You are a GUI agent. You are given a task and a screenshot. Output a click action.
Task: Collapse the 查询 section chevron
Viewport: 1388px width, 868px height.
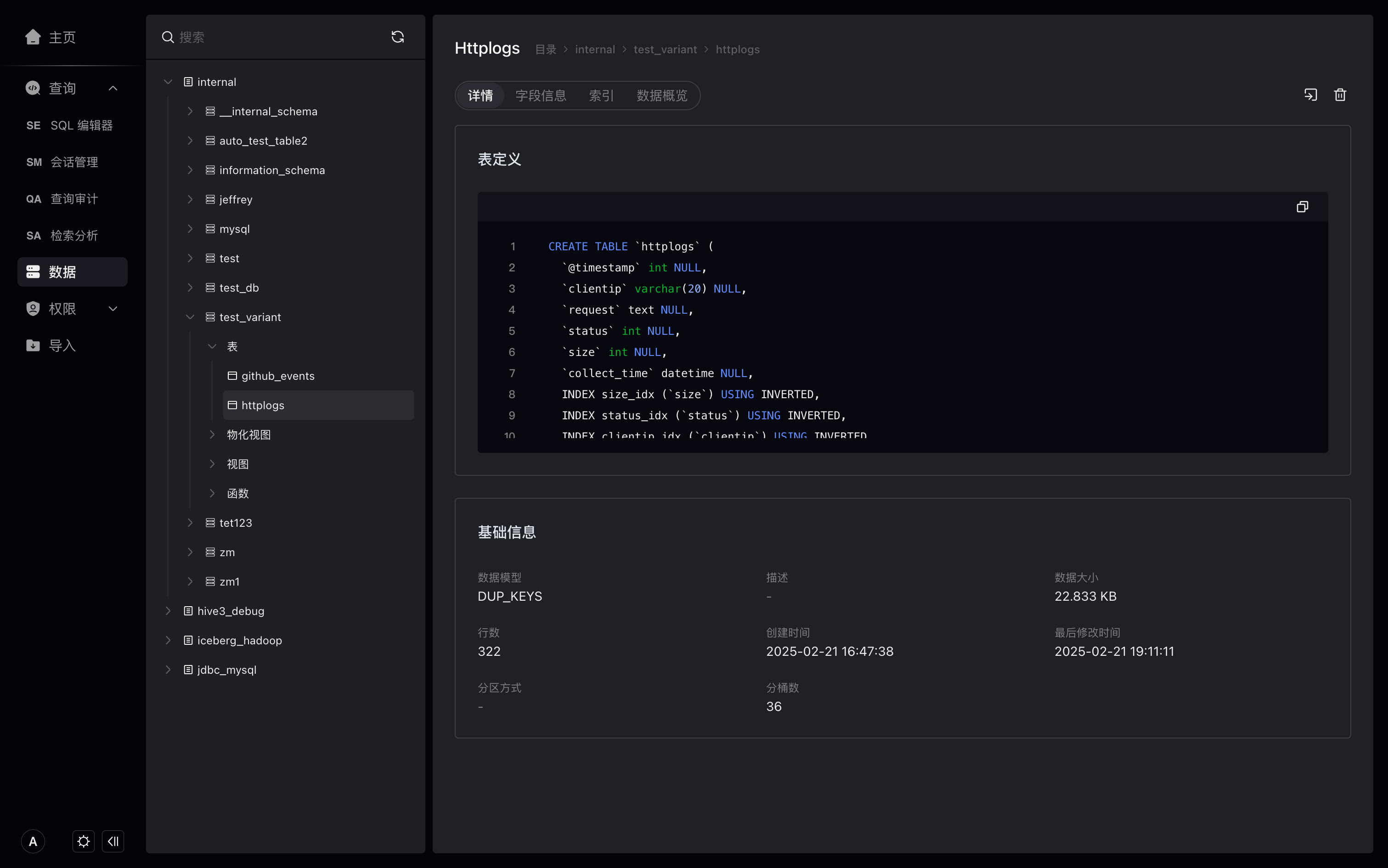(113, 88)
